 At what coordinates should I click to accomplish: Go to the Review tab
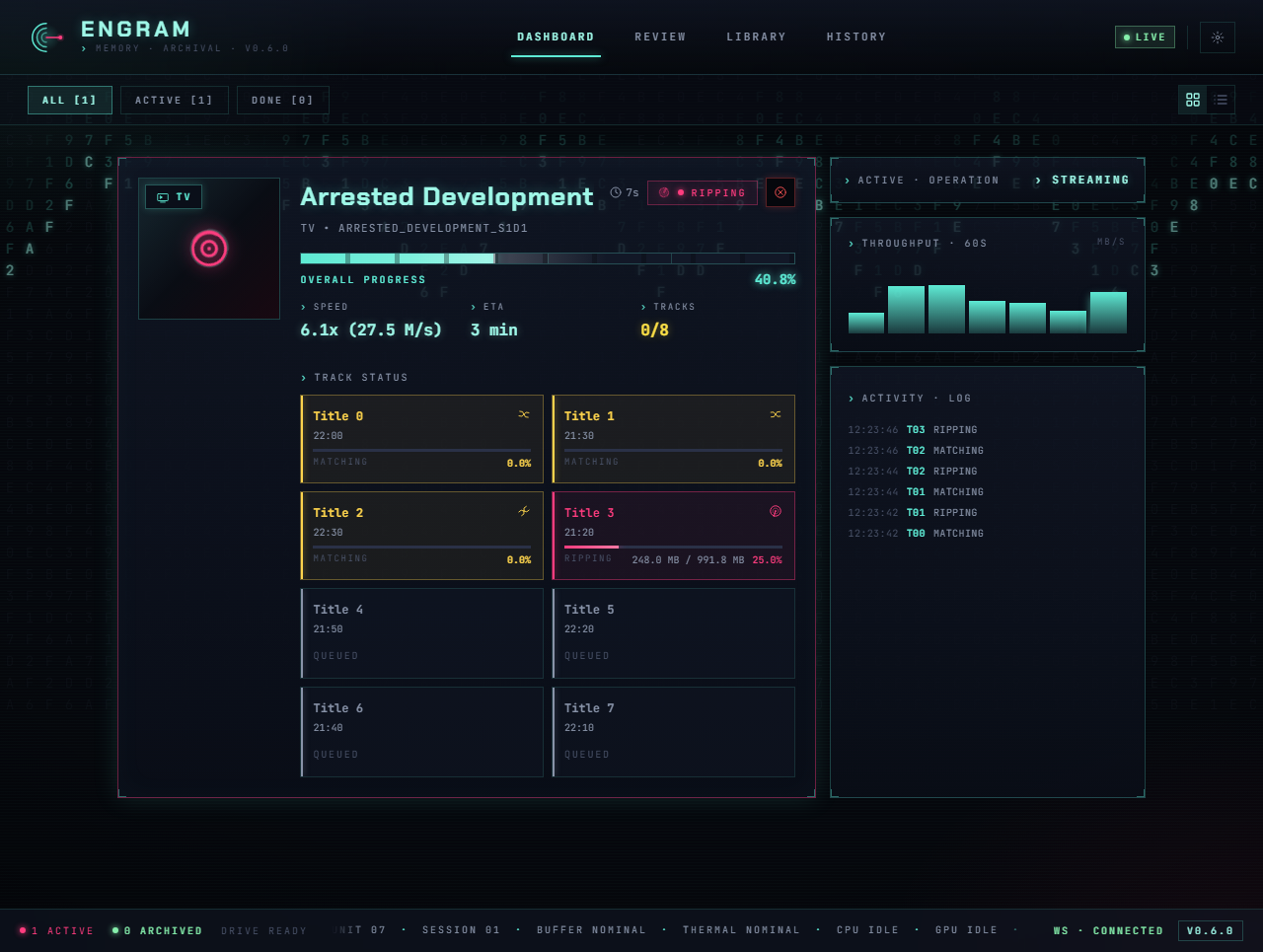660,37
